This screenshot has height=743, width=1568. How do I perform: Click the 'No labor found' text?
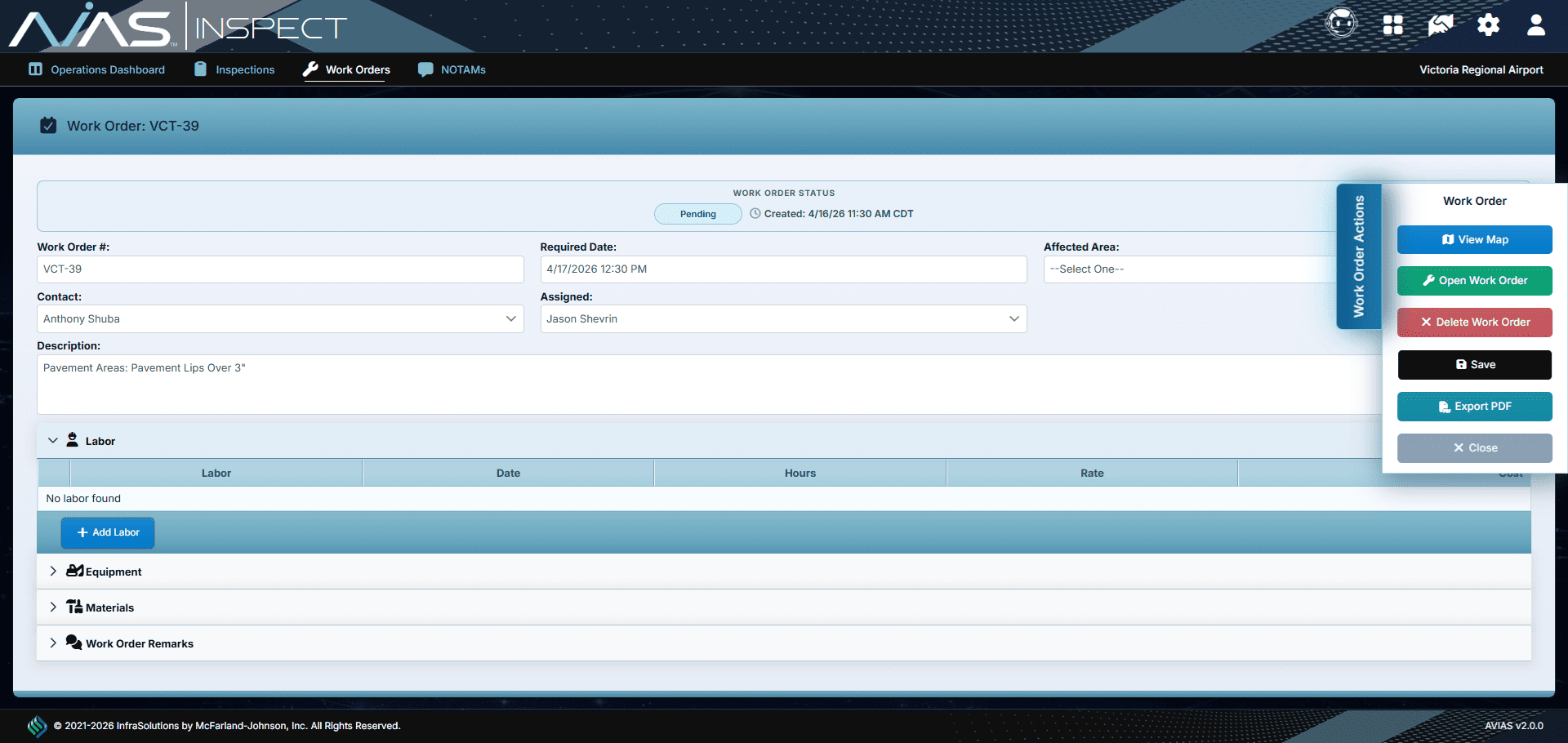pyautogui.click(x=83, y=498)
